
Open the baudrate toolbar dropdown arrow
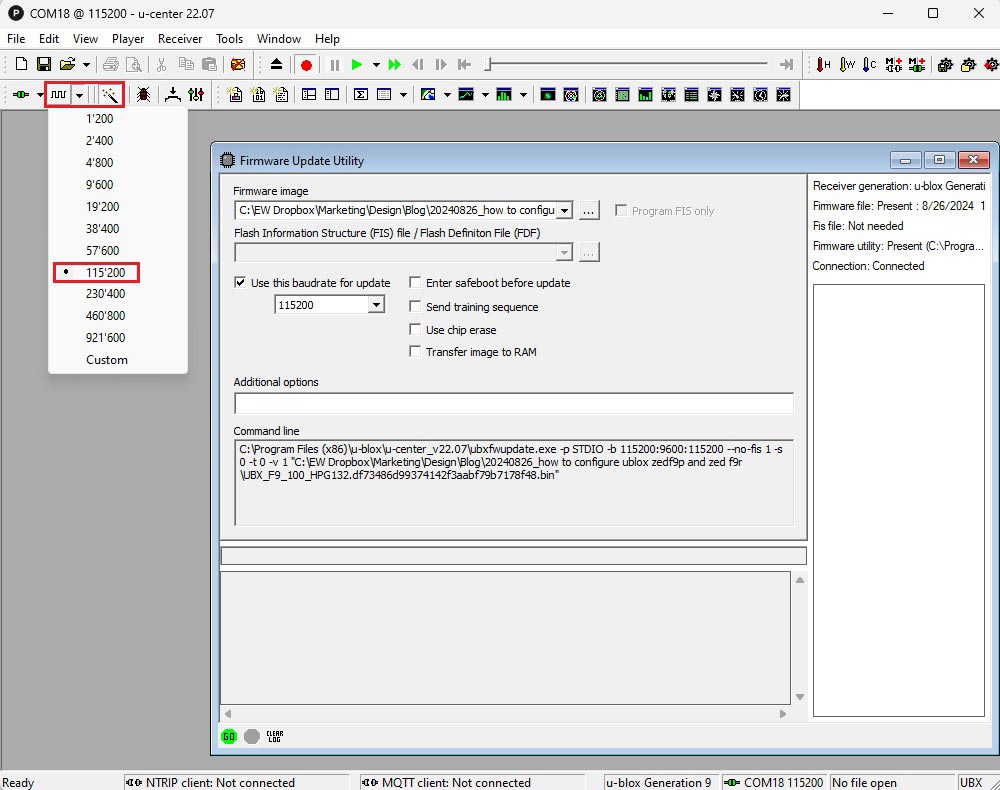coord(79,94)
